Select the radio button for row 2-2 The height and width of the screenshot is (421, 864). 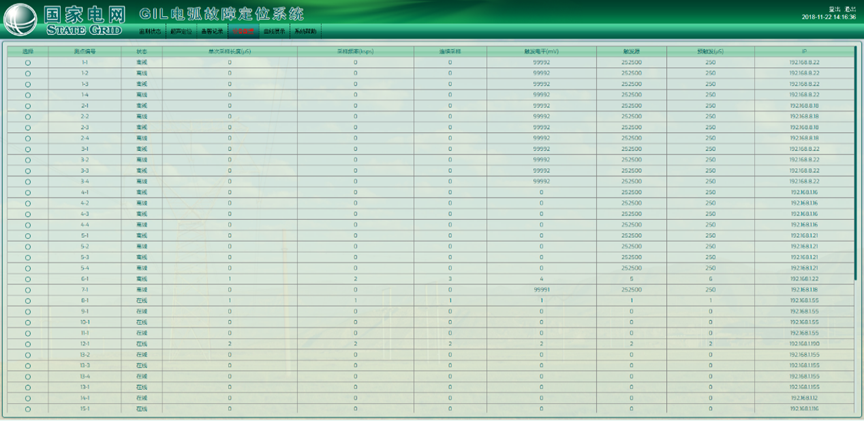click(x=28, y=117)
